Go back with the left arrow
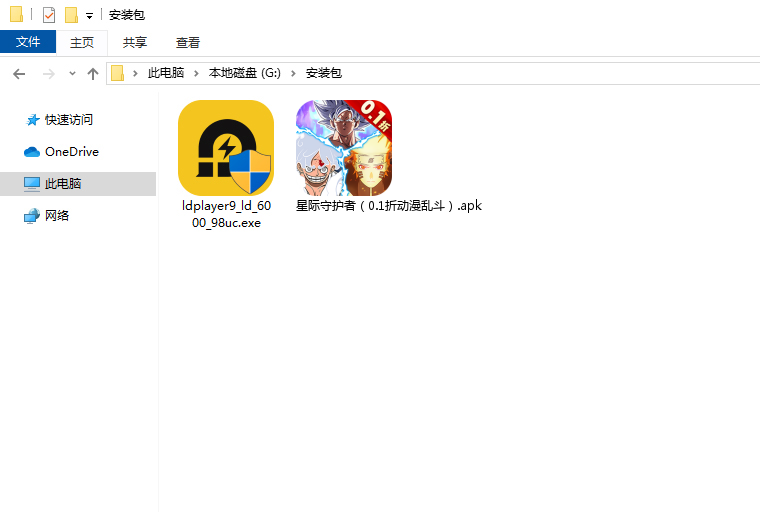This screenshot has width=760, height=512. pyautogui.click(x=19, y=74)
